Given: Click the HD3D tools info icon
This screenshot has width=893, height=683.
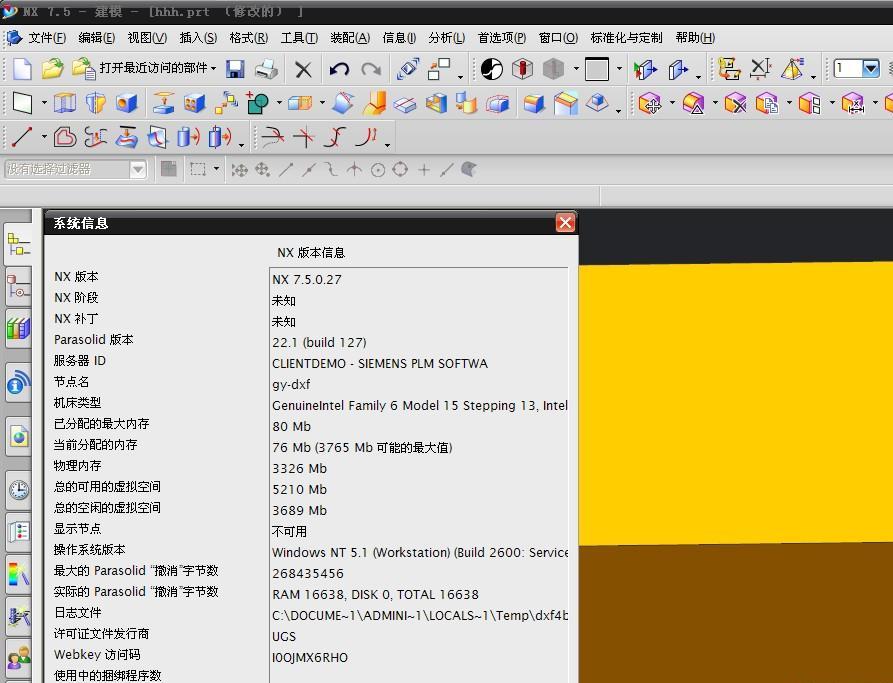Looking at the screenshot, I should [x=19, y=383].
